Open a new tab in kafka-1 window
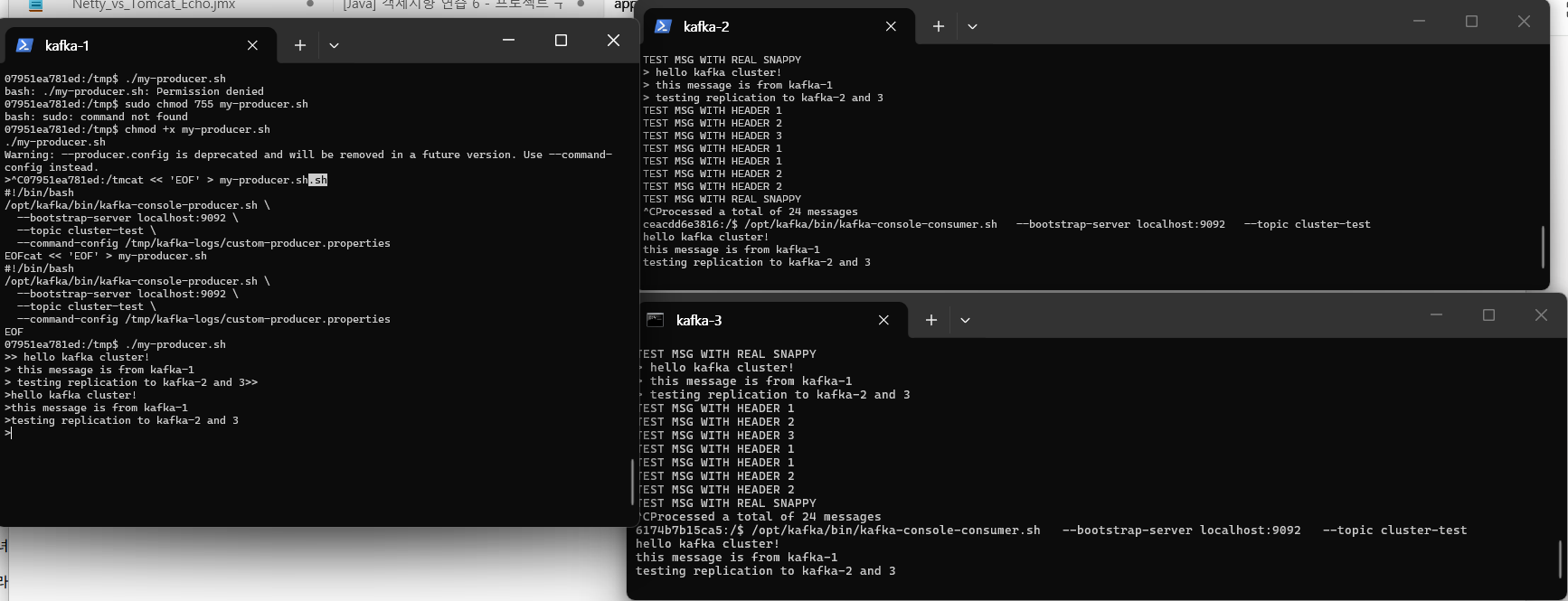The width and height of the screenshot is (1568, 601). coord(300,45)
